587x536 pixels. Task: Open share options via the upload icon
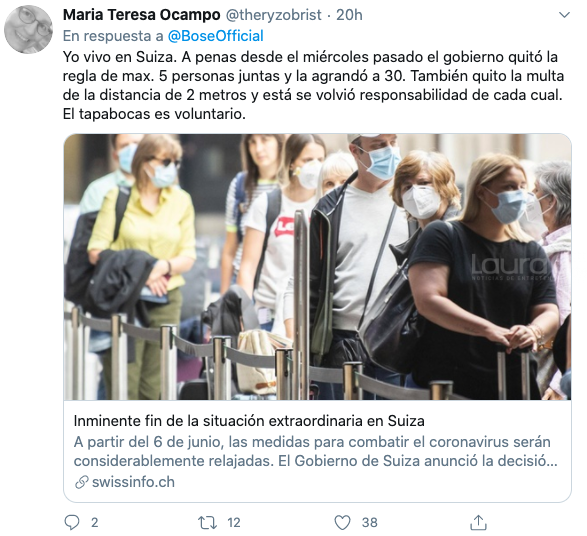[x=478, y=522]
